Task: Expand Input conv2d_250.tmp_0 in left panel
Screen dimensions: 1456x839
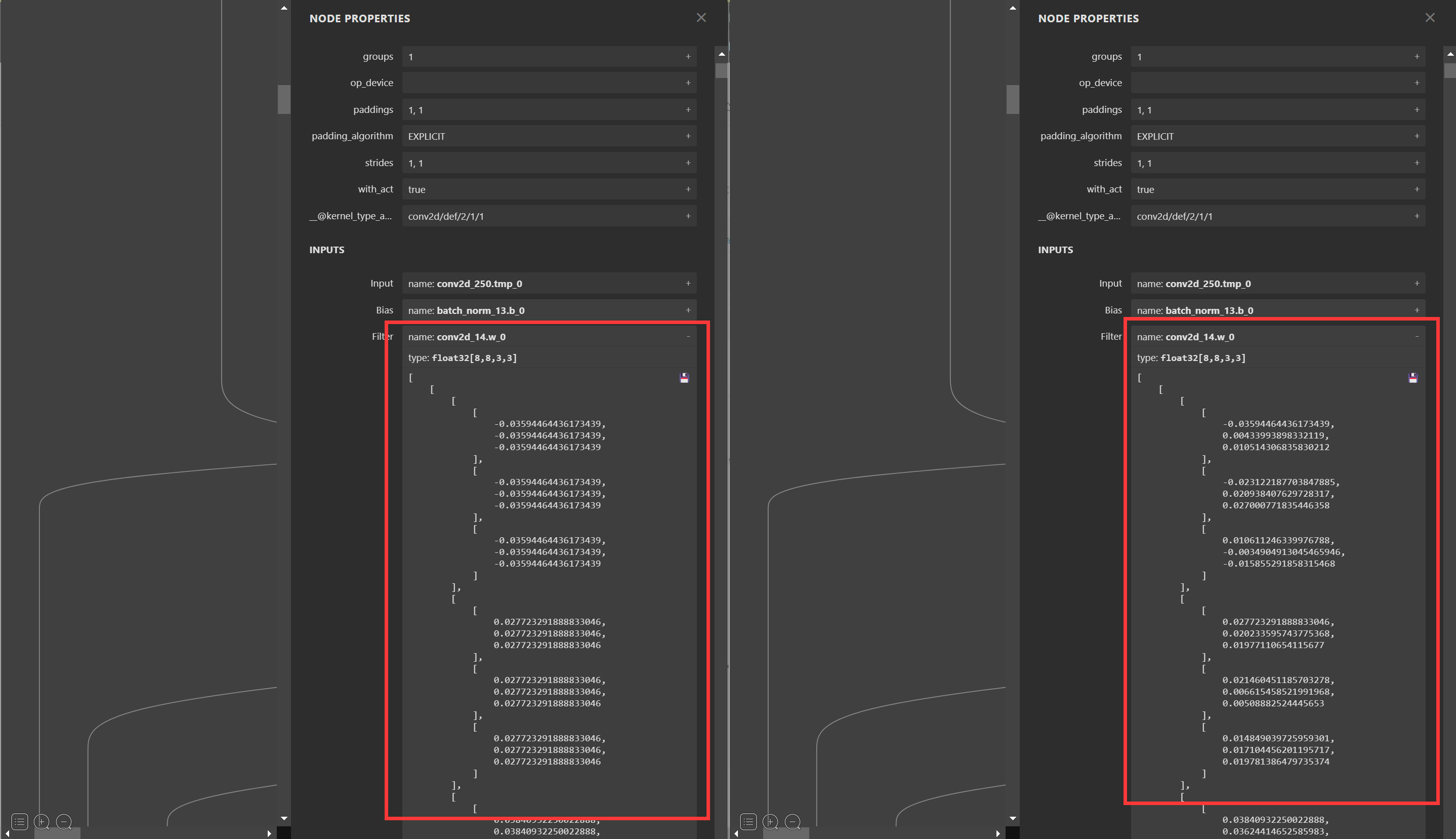Action: 688,284
